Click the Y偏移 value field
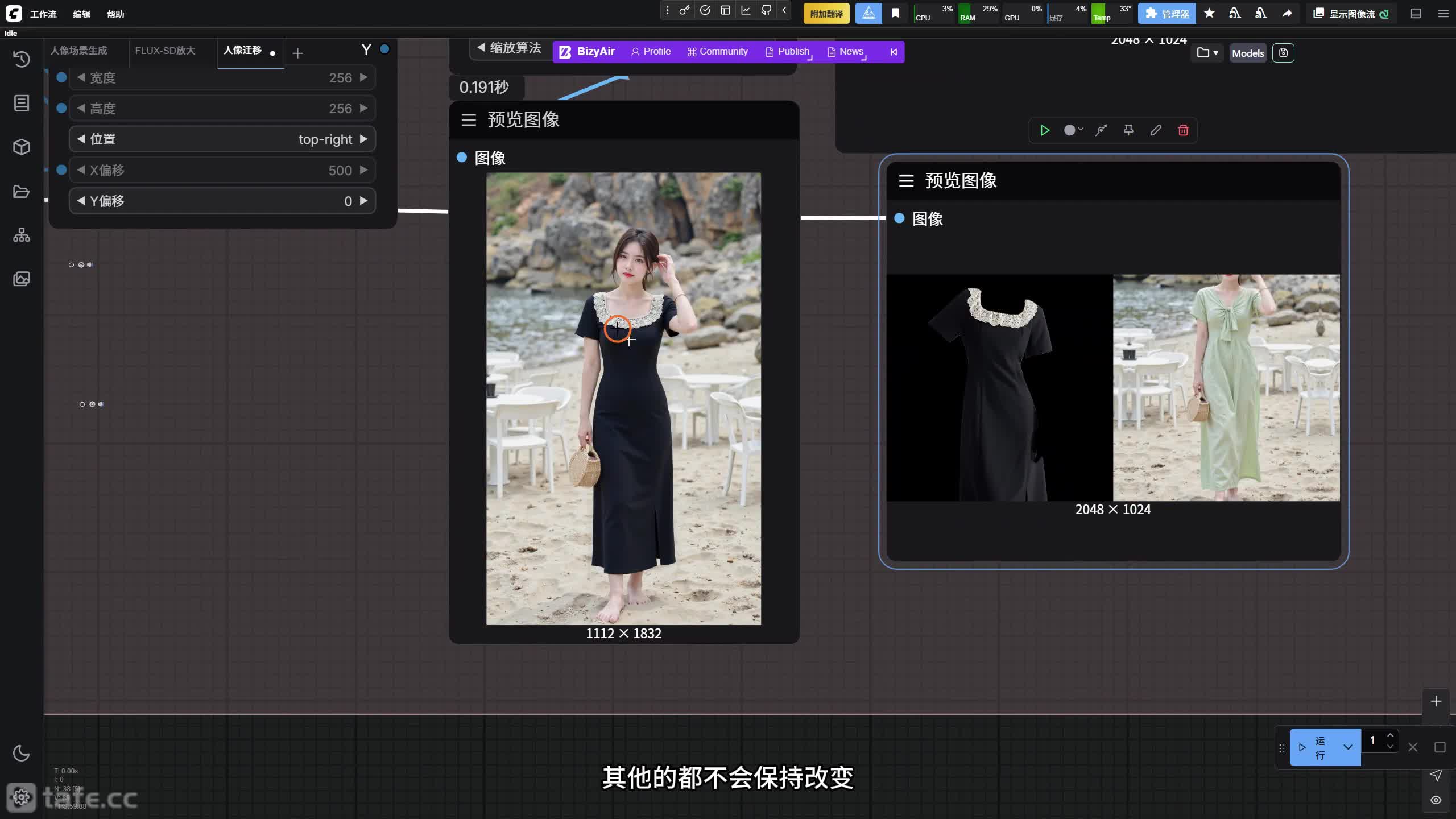Viewport: 1456px width, 819px height. click(222, 201)
